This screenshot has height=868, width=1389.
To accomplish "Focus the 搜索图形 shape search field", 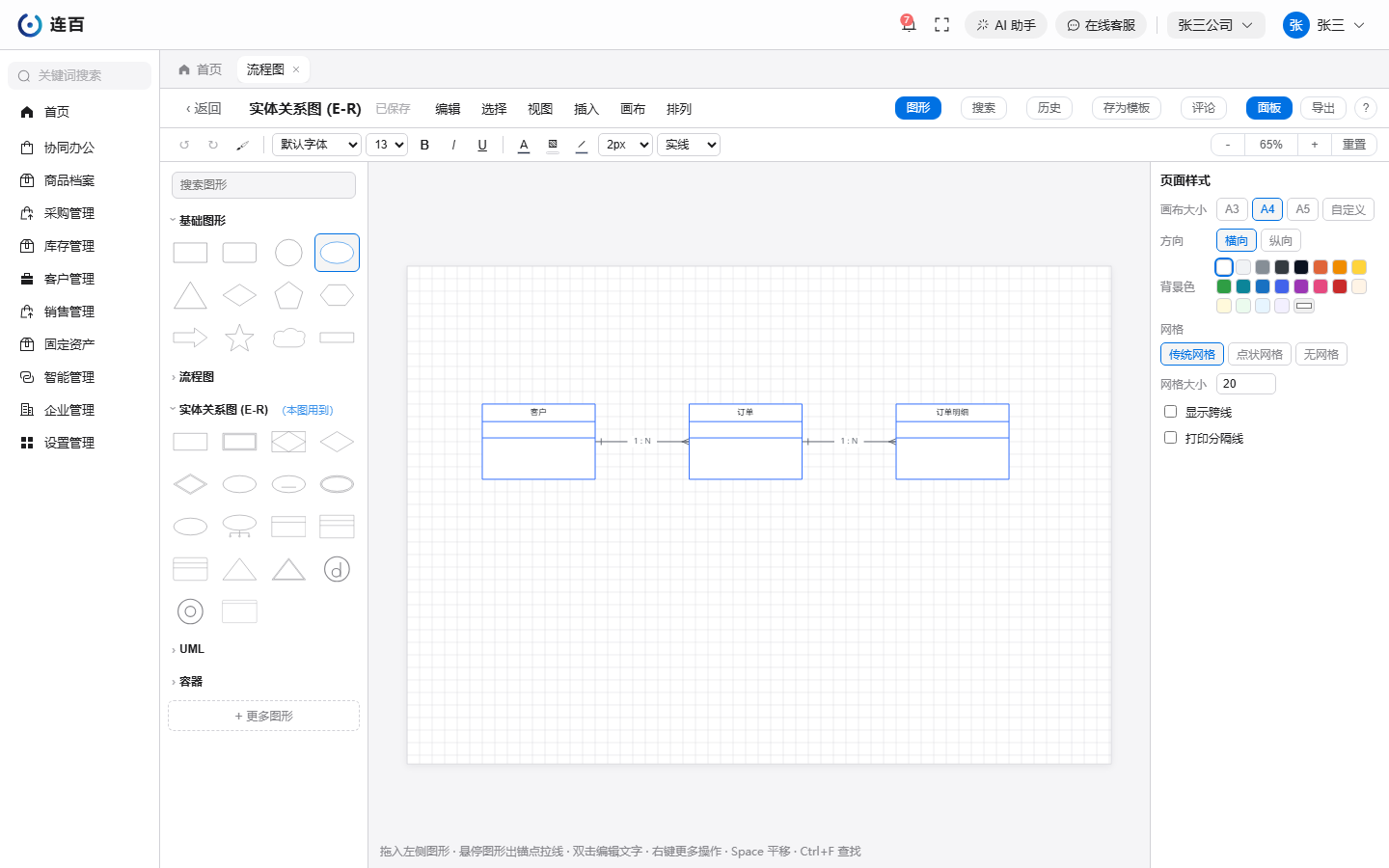I will click(264, 185).
